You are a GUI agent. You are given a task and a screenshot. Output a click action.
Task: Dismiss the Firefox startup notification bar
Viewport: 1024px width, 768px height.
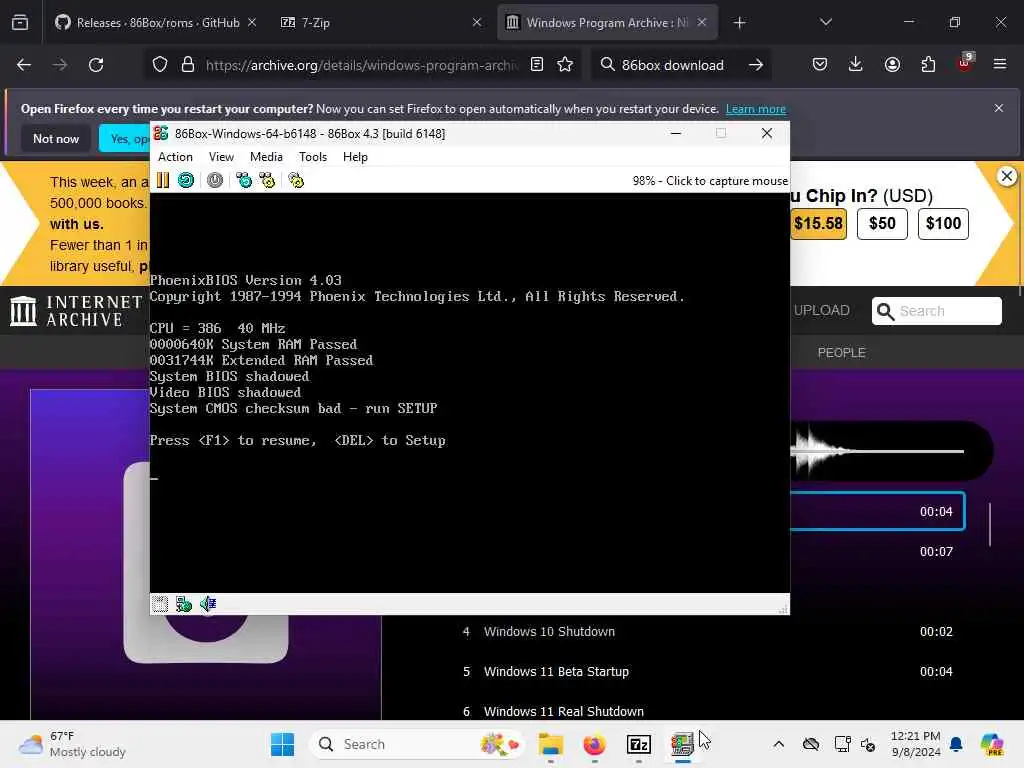pyautogui.click(x=999, y=108)
